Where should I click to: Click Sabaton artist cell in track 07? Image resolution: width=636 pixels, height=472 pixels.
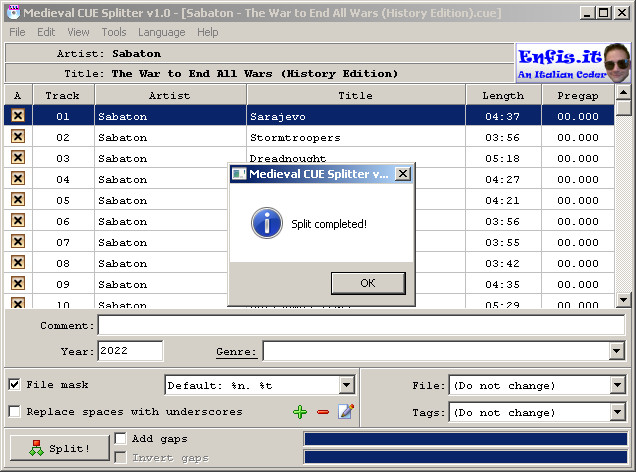pos(161,242)
